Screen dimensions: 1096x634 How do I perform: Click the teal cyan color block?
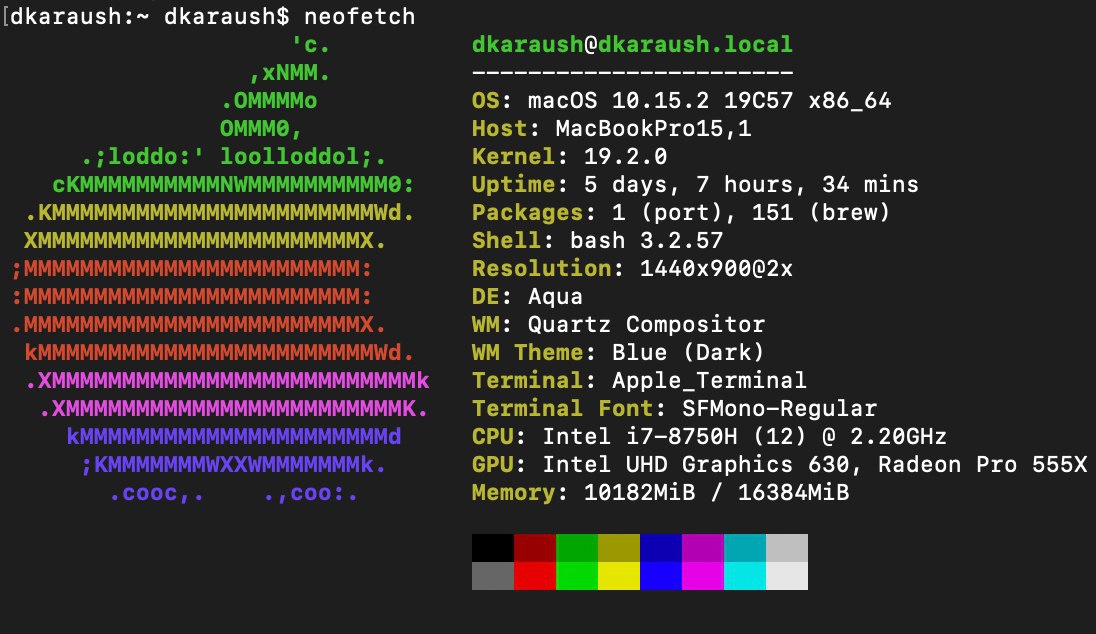click(744, 548)
